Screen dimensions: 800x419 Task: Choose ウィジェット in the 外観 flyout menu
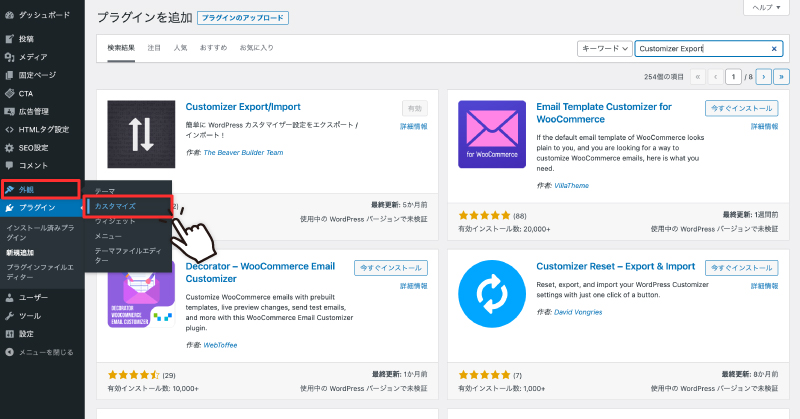(115, 221)
